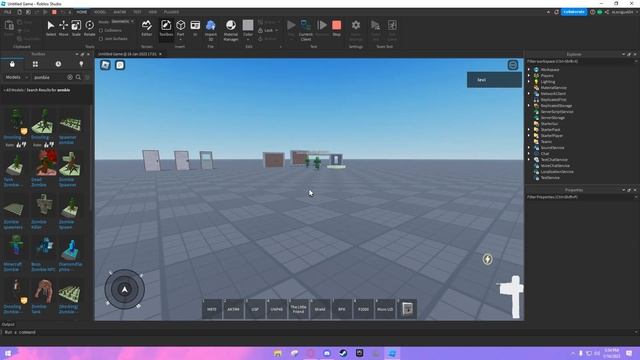Open the Roblox menu in the viewport
This screenshot has width=640, height=360.
(105, 65)
